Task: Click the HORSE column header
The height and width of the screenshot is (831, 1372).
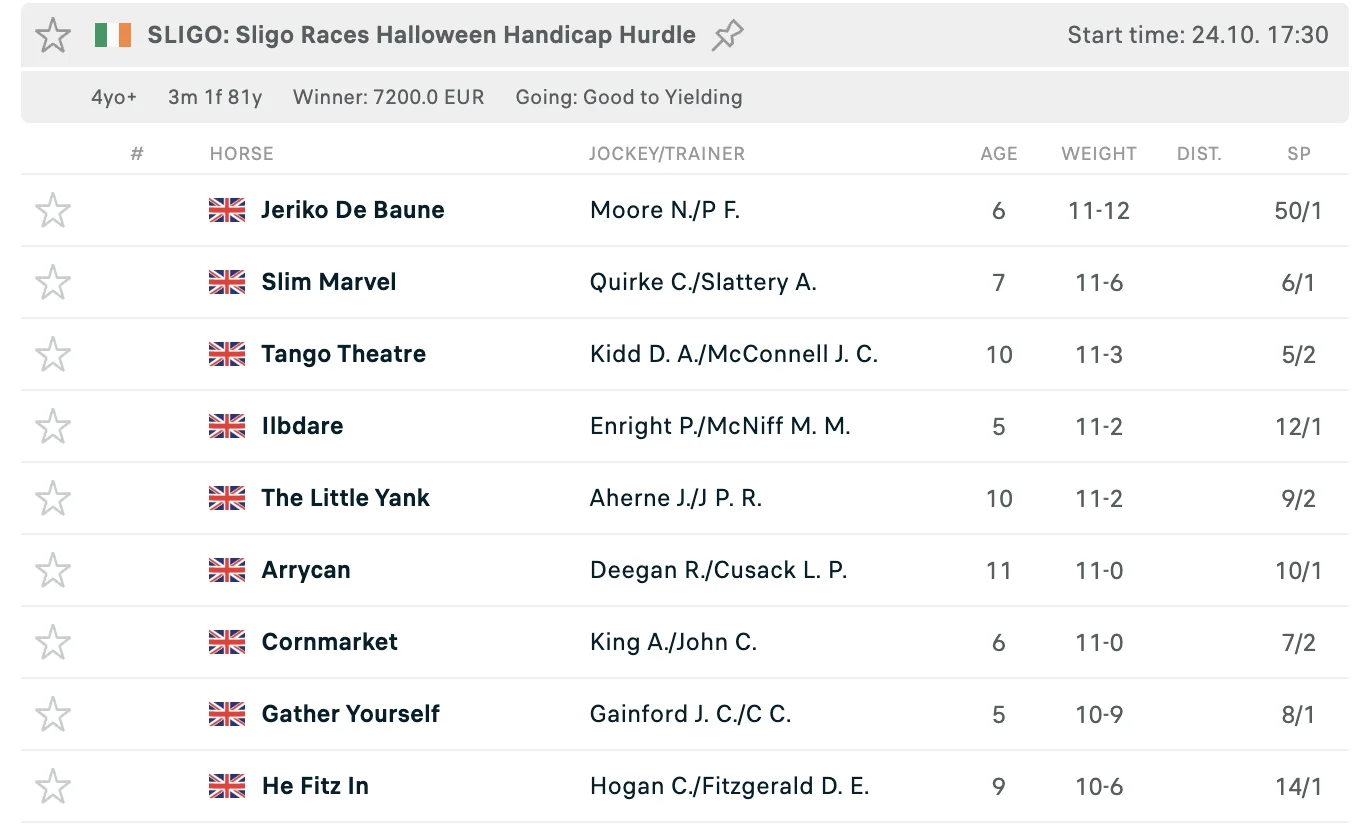Action: [241, 154]
